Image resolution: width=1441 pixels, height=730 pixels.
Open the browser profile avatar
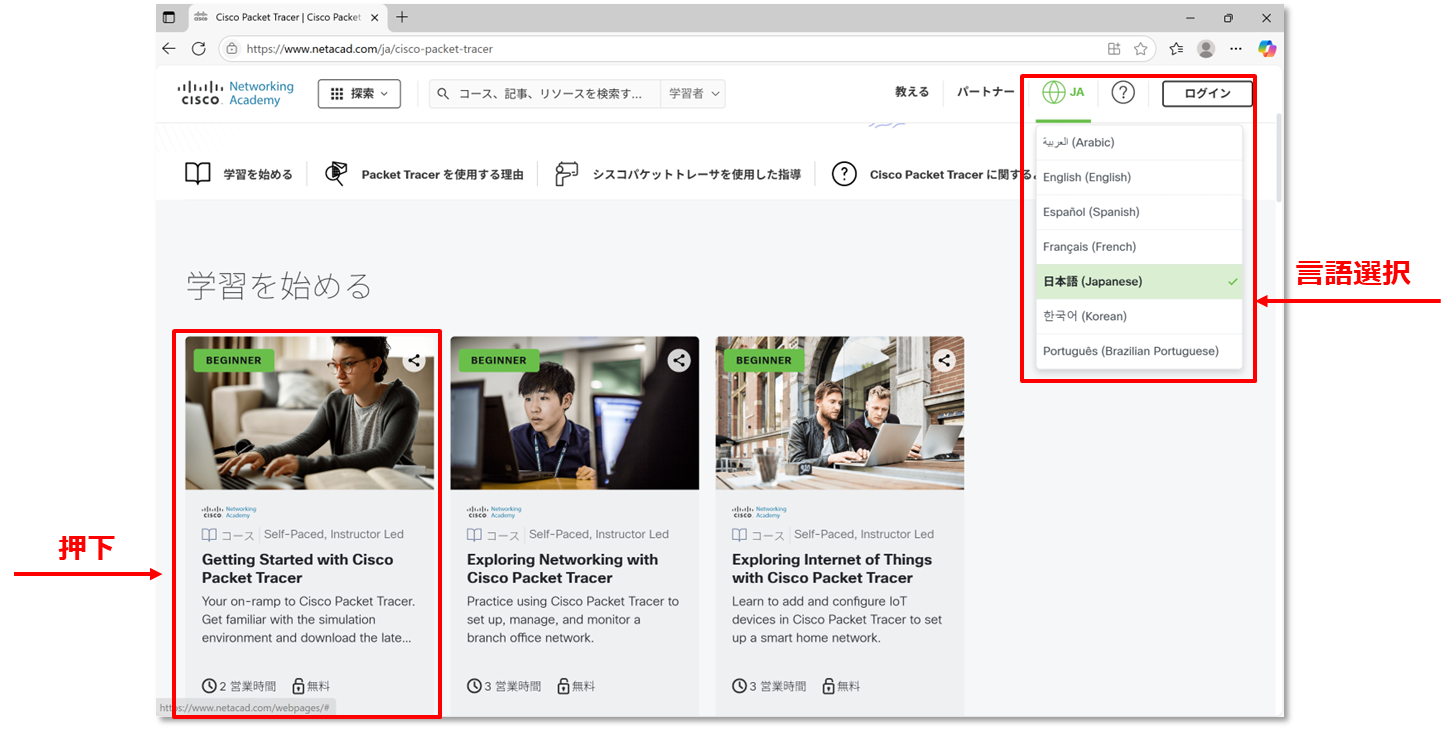1206,48
